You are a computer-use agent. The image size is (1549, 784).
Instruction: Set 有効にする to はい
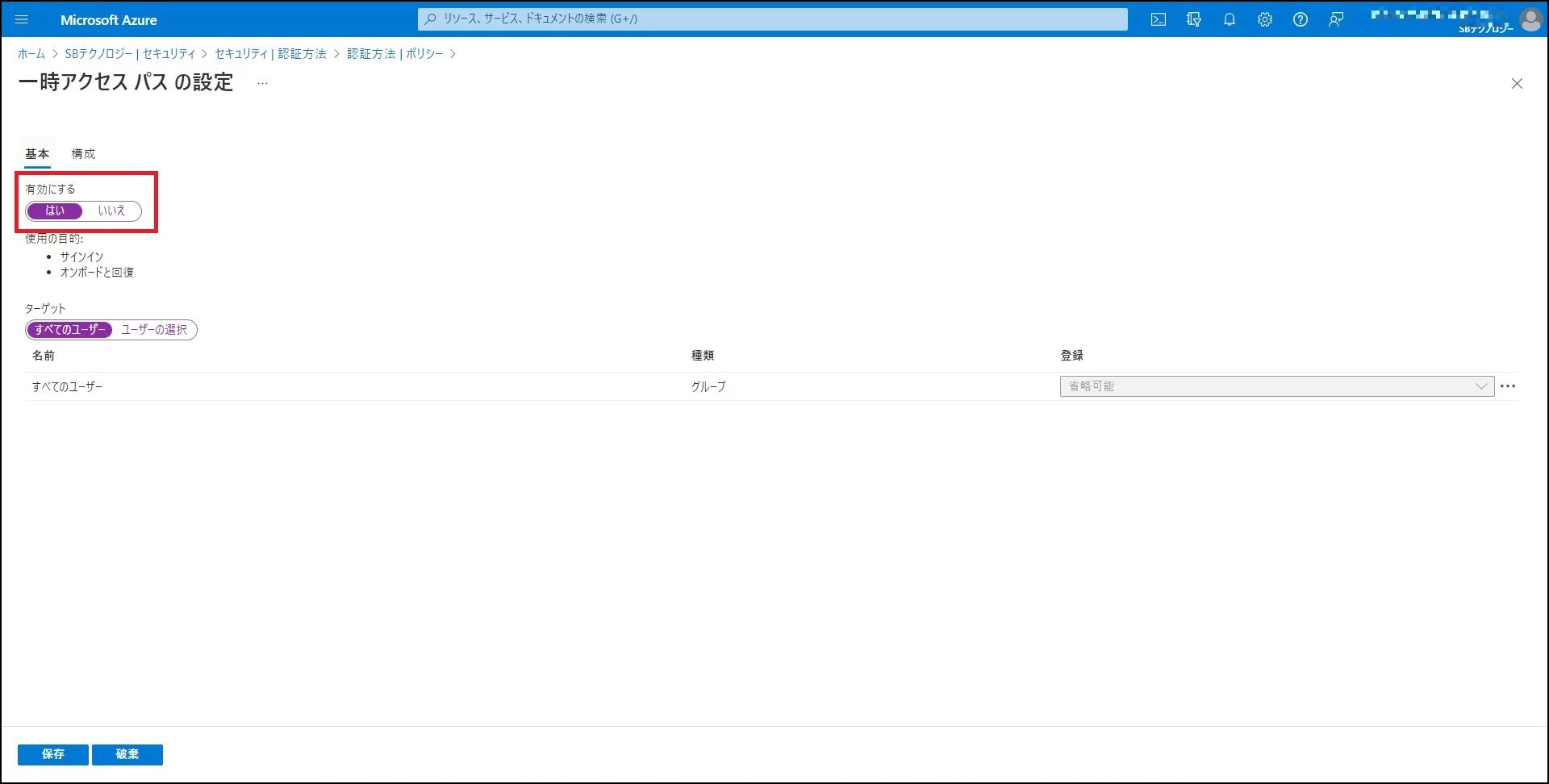pos(55,211)
